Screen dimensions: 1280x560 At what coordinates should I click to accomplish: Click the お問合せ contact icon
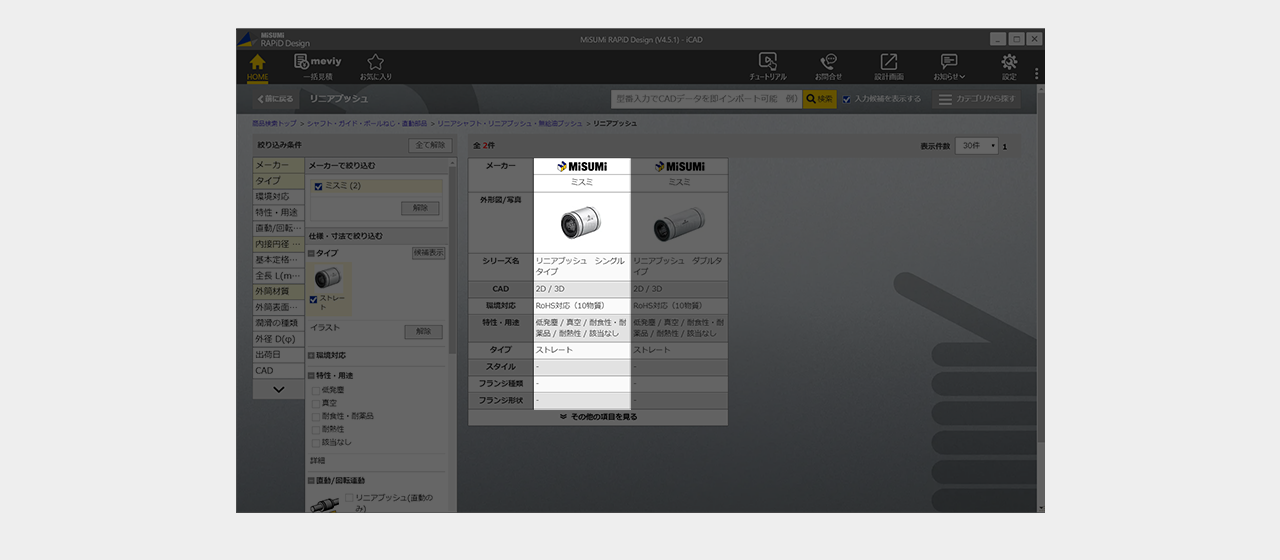point(828,66)
